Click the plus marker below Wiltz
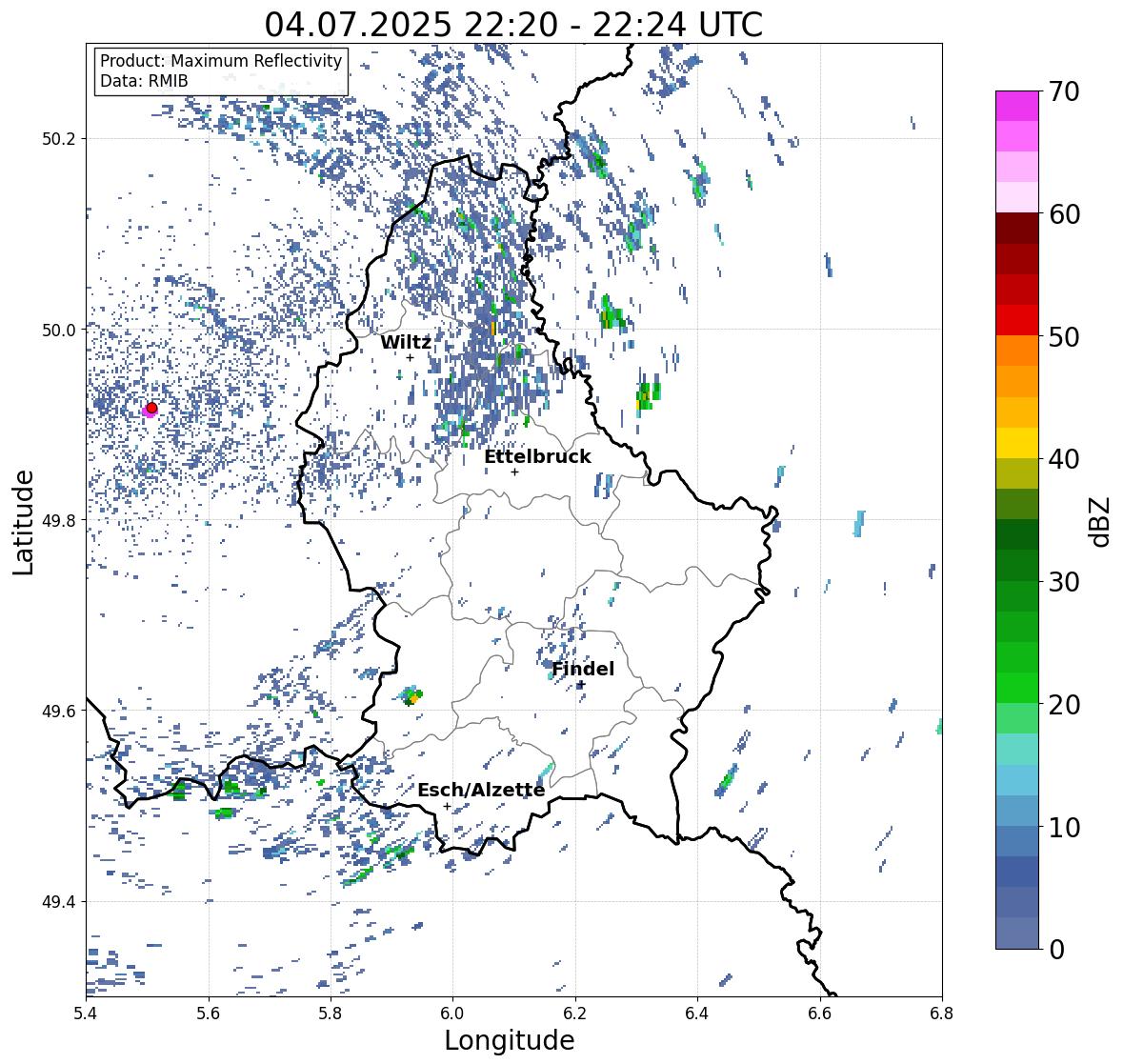The height and width of the screenshot is (1064, 1123). [410, 357]
